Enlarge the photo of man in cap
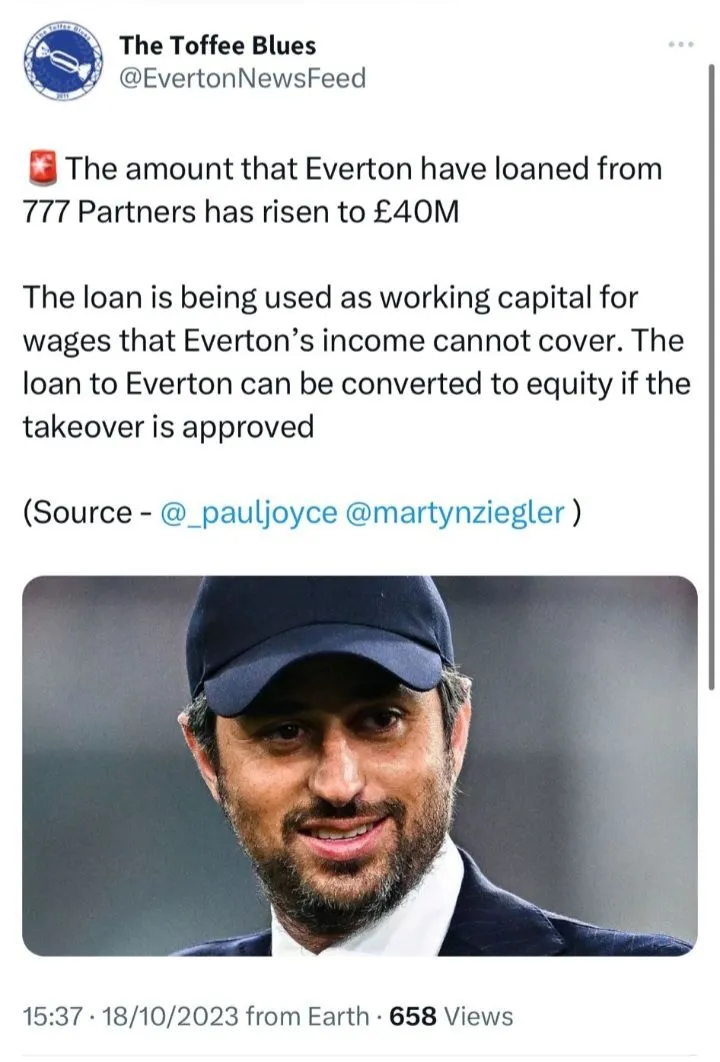This screenshot has width=720, height=1062. (359, 765)
